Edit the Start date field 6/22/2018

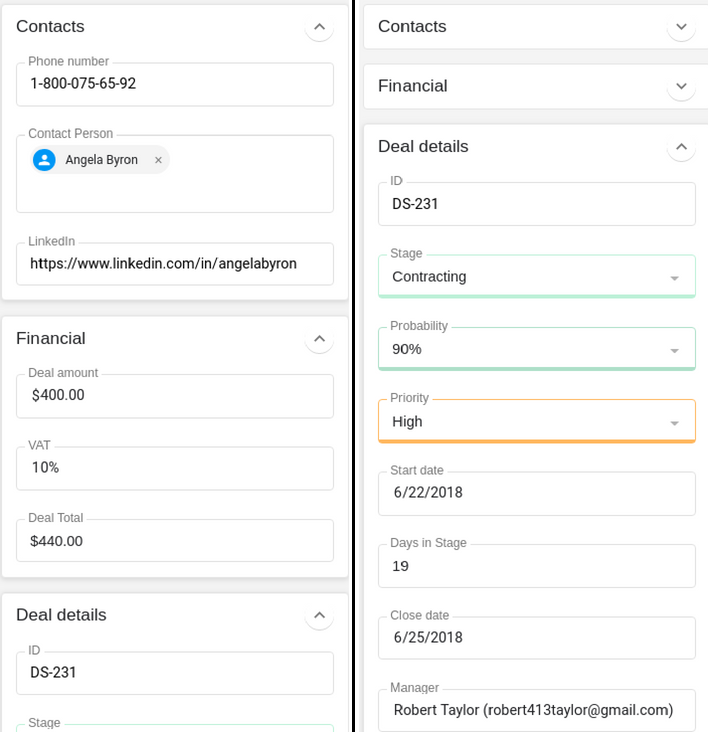coord(537,493)
